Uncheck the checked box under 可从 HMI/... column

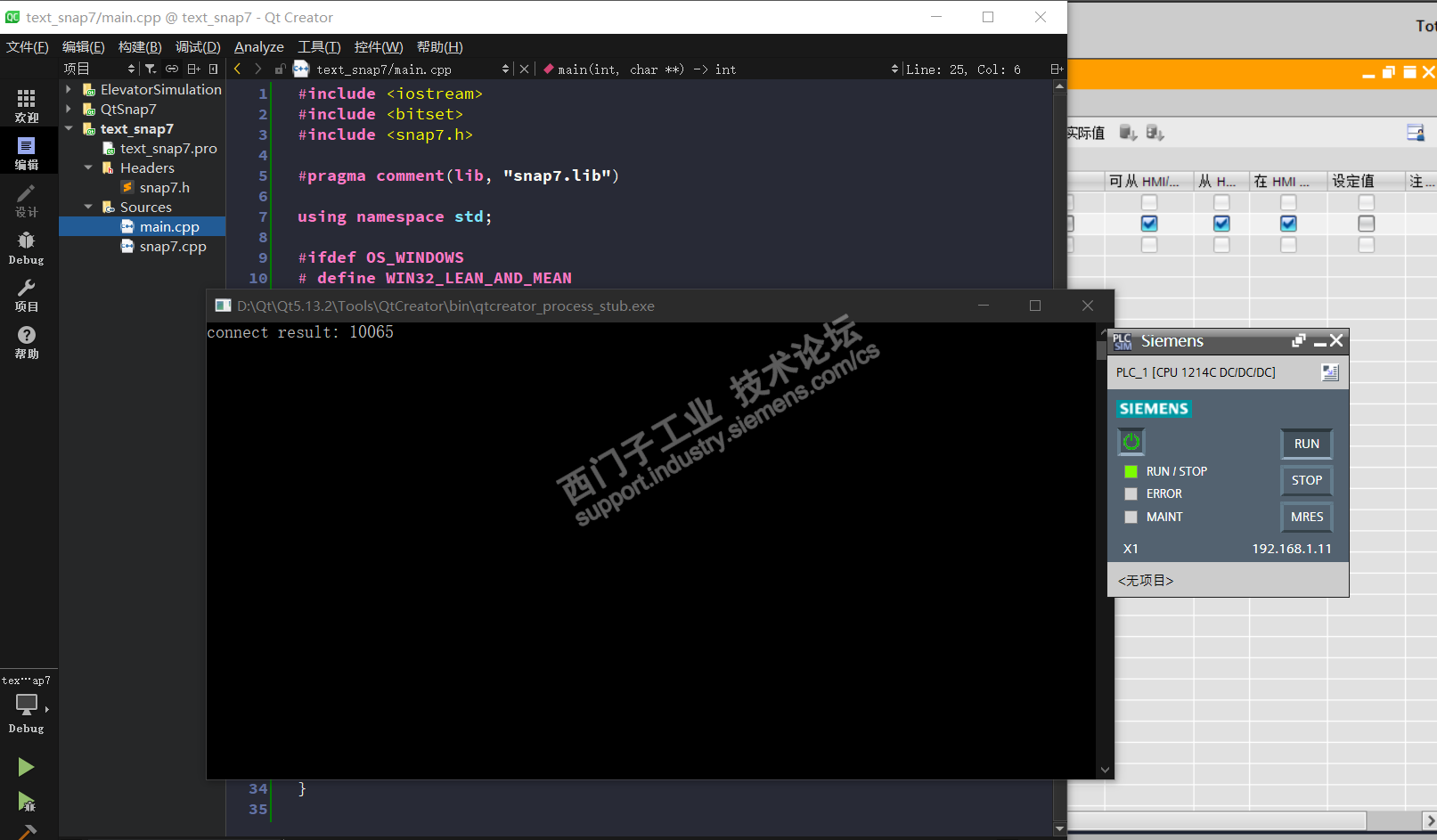tap(1149, 224)
